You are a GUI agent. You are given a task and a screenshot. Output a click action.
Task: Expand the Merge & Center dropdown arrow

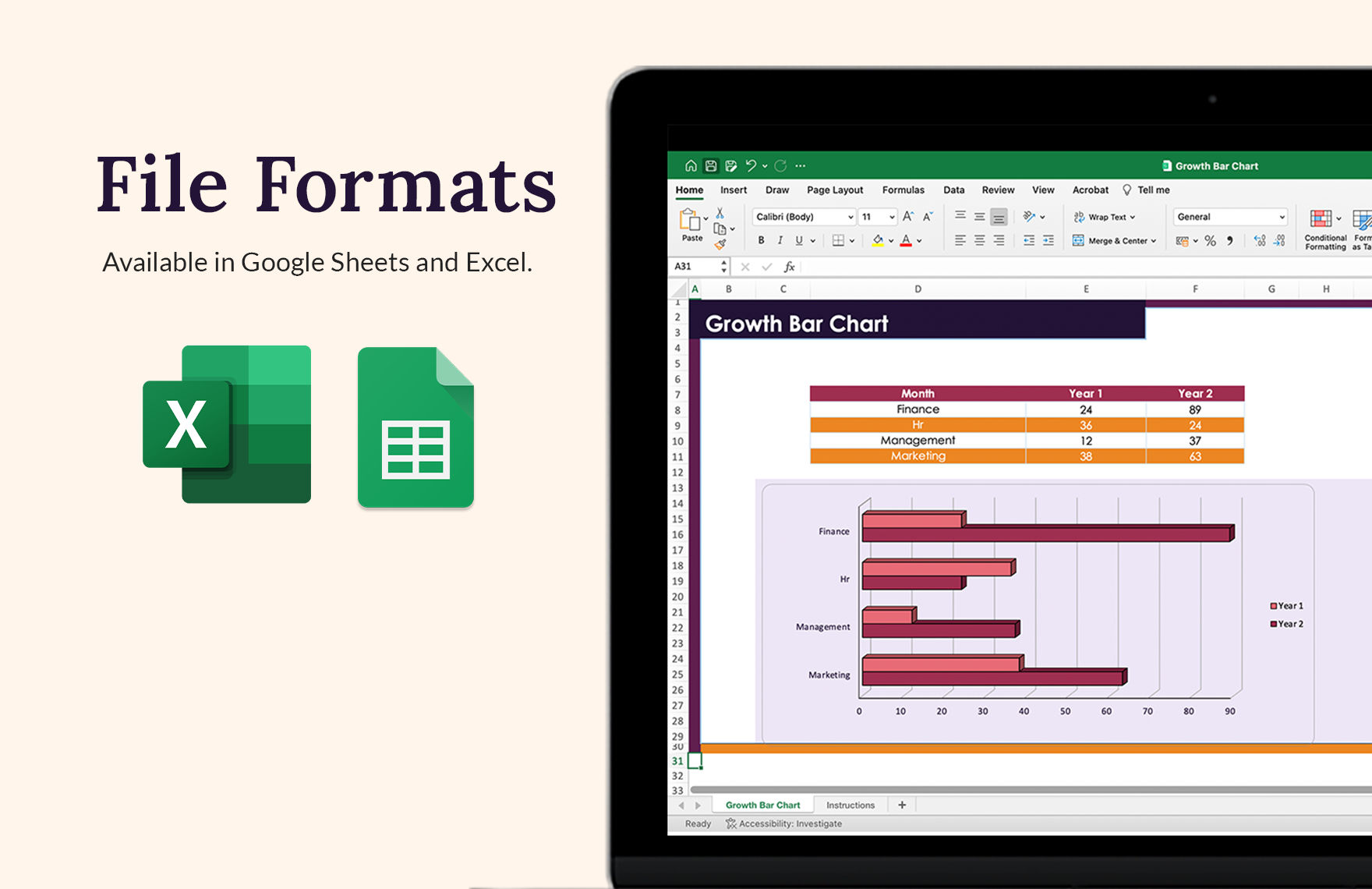[1154, 241]
